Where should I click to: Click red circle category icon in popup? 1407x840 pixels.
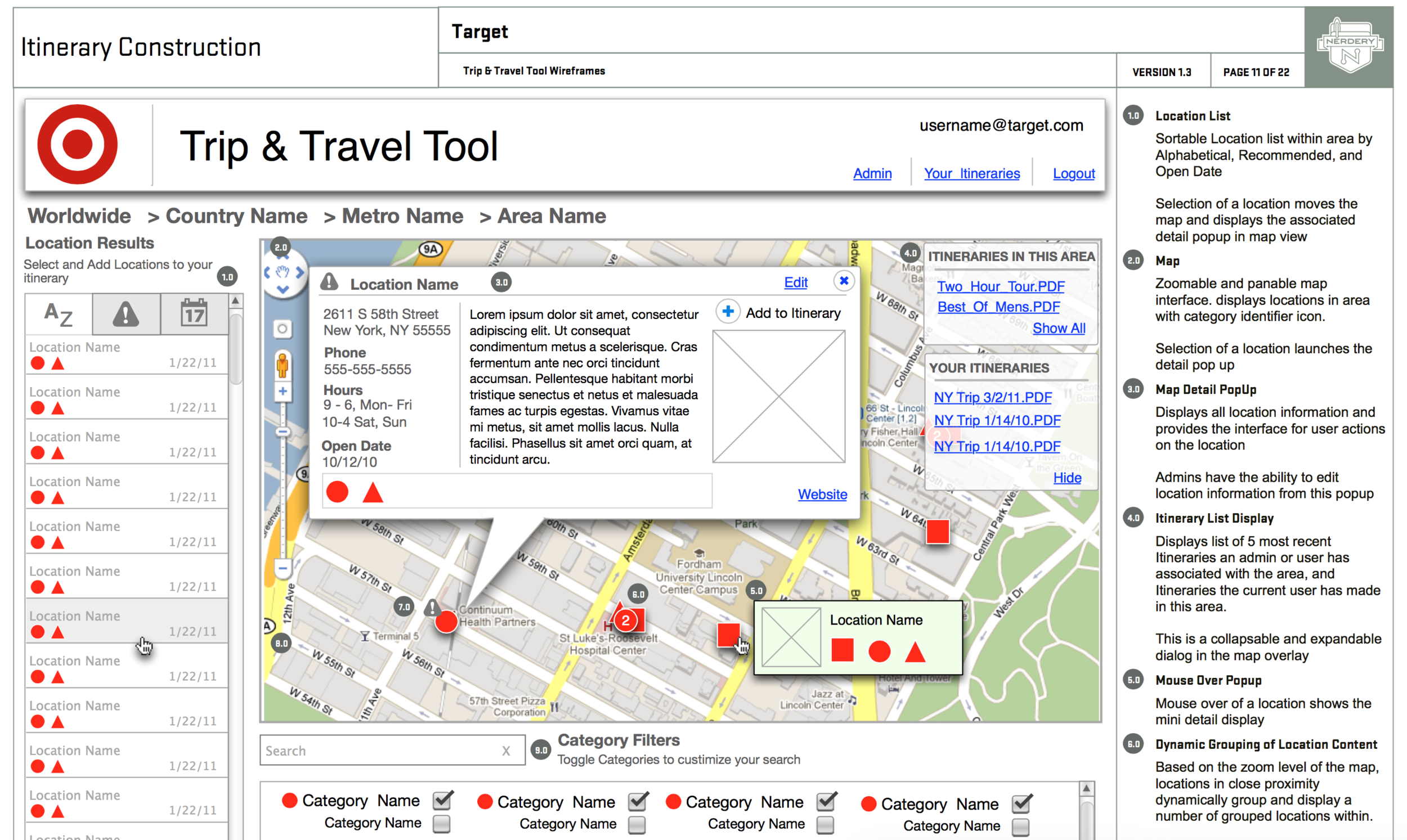(x=338, y=492)
